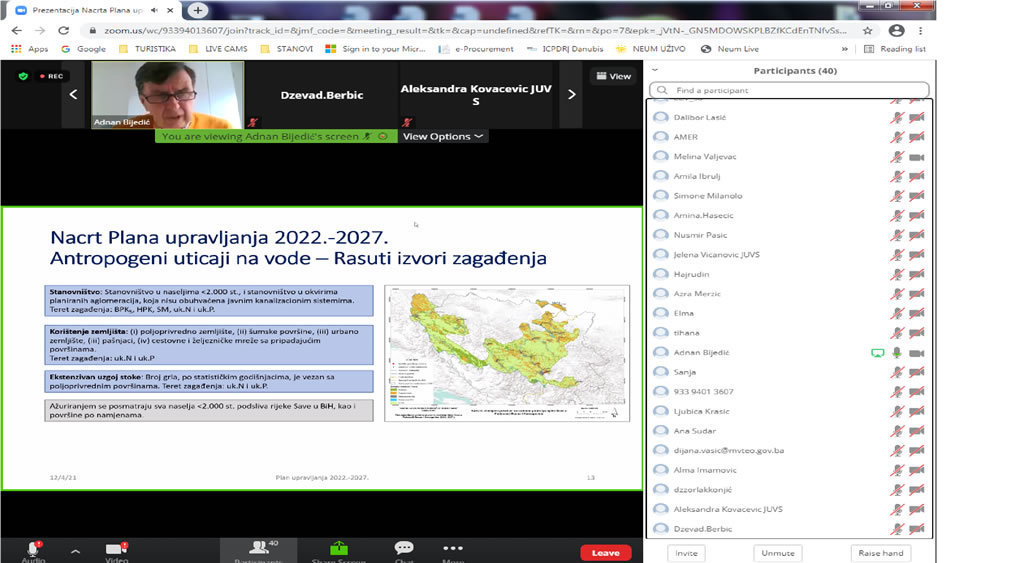The width and height of the screenshot is (1024, 563).
Task: Show next video thumbnails with right arrow
Action: coord(572,95)
